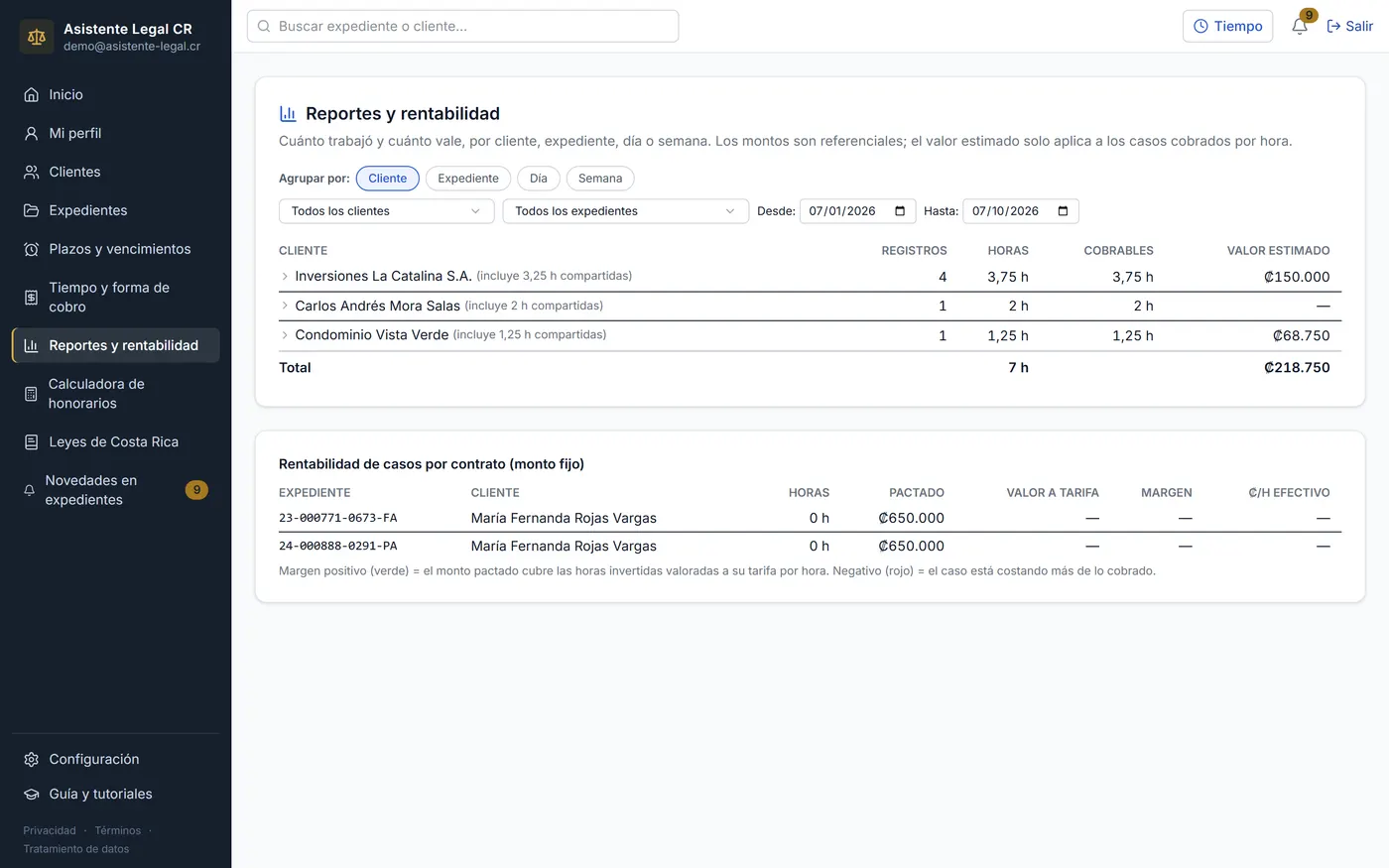Click expediente number 24-000888-0291-PA

coord(338,547)
